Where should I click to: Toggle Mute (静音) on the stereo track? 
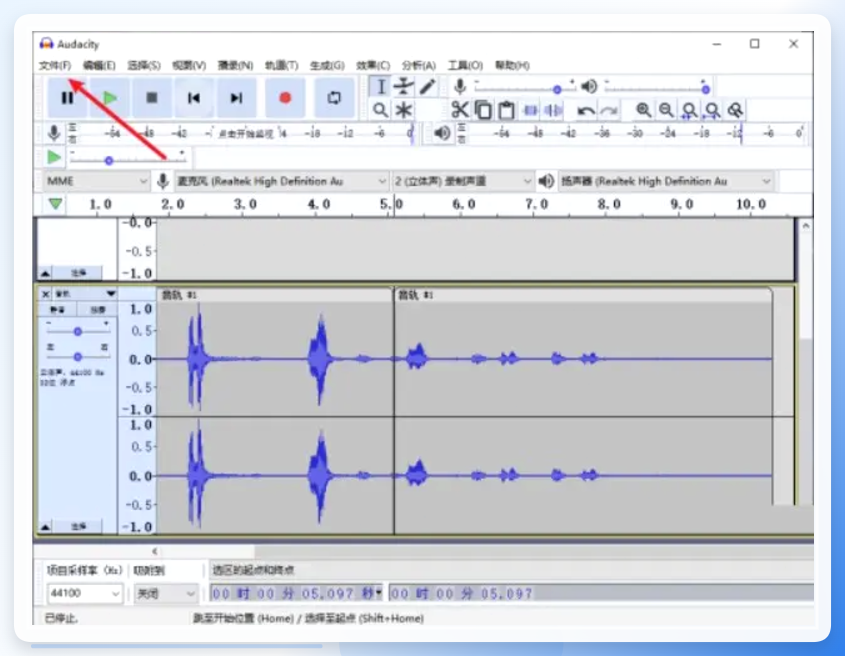(58, 309)
